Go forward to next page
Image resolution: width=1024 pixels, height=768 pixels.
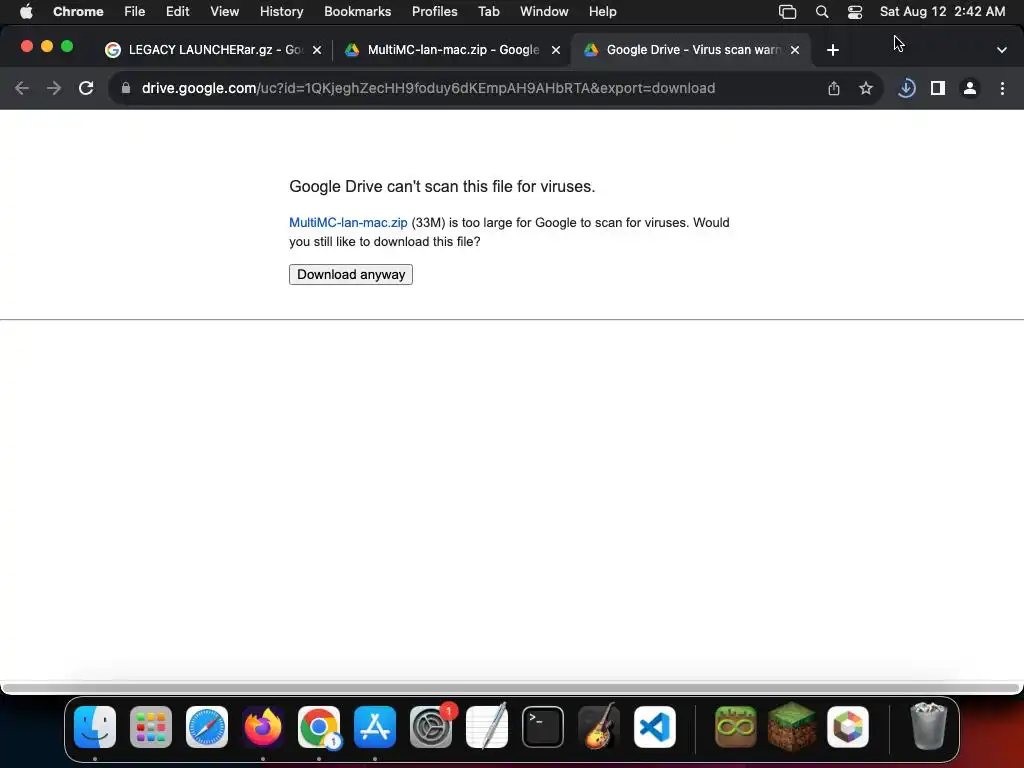click(x=54, y=88)
